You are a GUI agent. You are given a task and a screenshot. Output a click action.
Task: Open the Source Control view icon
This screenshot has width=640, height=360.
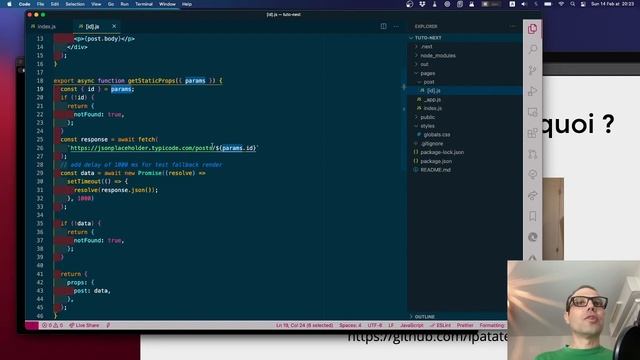click(x=532, y=70)
